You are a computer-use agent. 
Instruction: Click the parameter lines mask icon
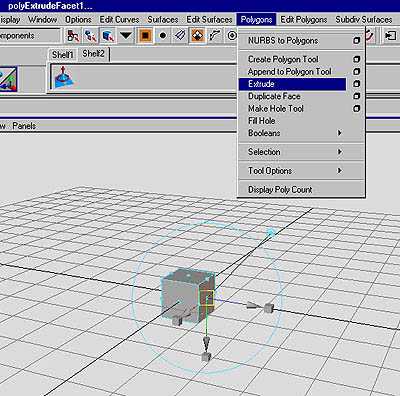(180, 35)
